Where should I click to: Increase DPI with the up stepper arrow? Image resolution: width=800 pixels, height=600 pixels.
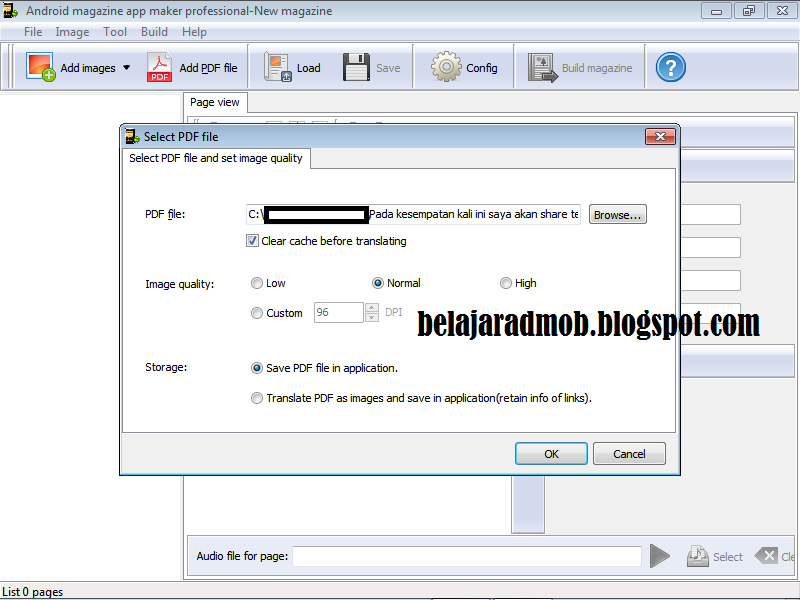pyautogui.click(x=372, y=308)
